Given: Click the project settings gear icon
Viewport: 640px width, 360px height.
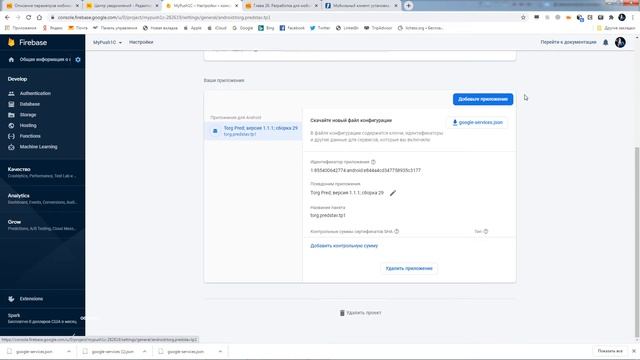Looking at the screenshot, I should point(78,60).
